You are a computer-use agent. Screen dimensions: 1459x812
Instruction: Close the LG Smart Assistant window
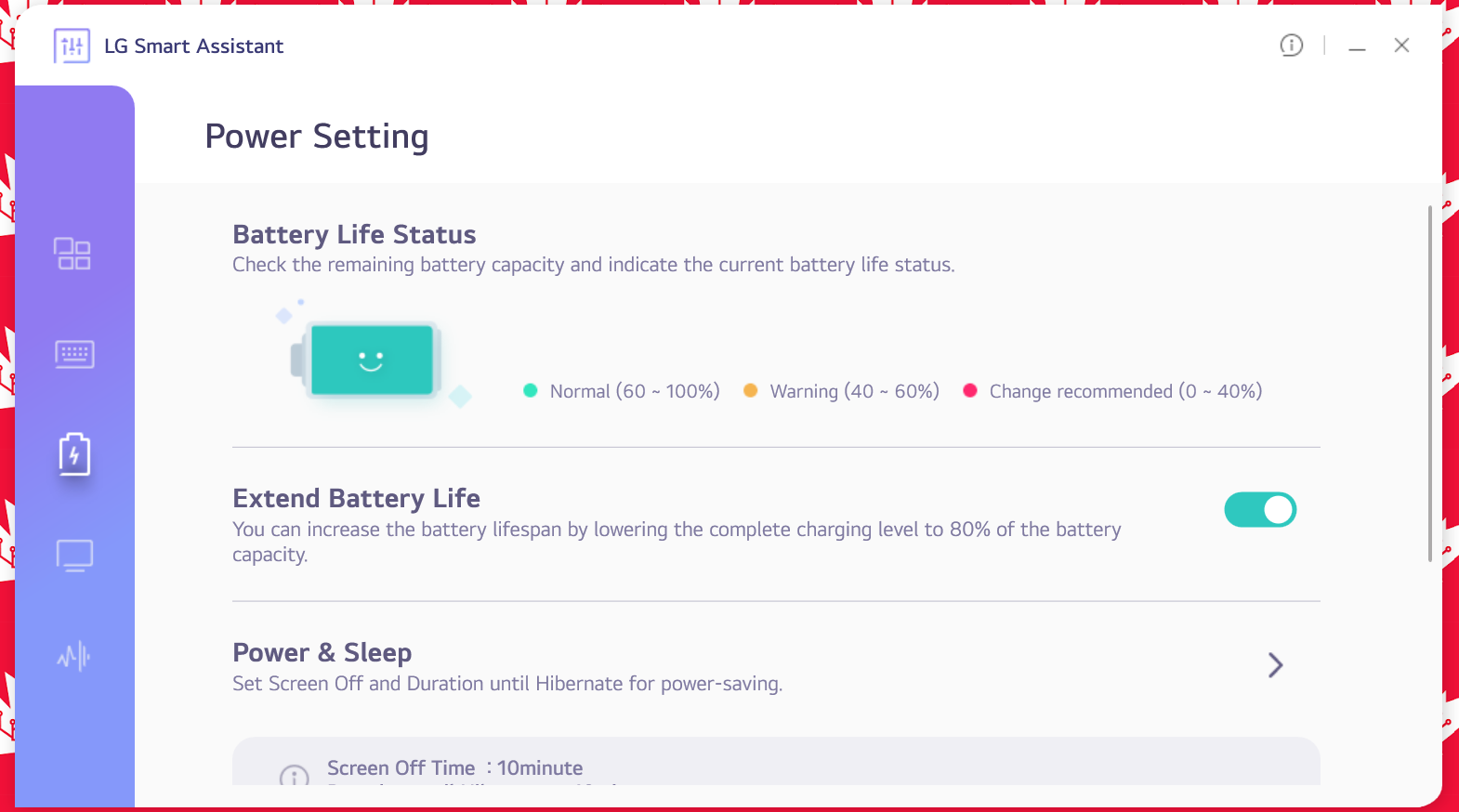[x=1401, y=46]
